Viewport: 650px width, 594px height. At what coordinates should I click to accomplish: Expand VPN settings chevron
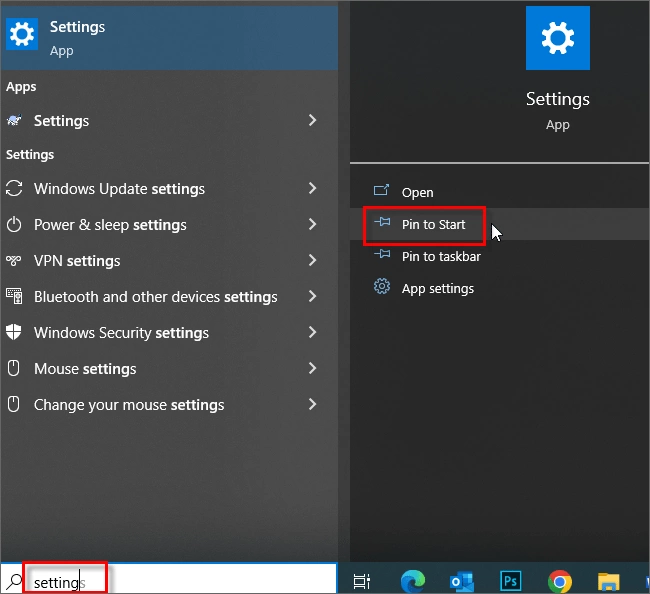[312, 260]
